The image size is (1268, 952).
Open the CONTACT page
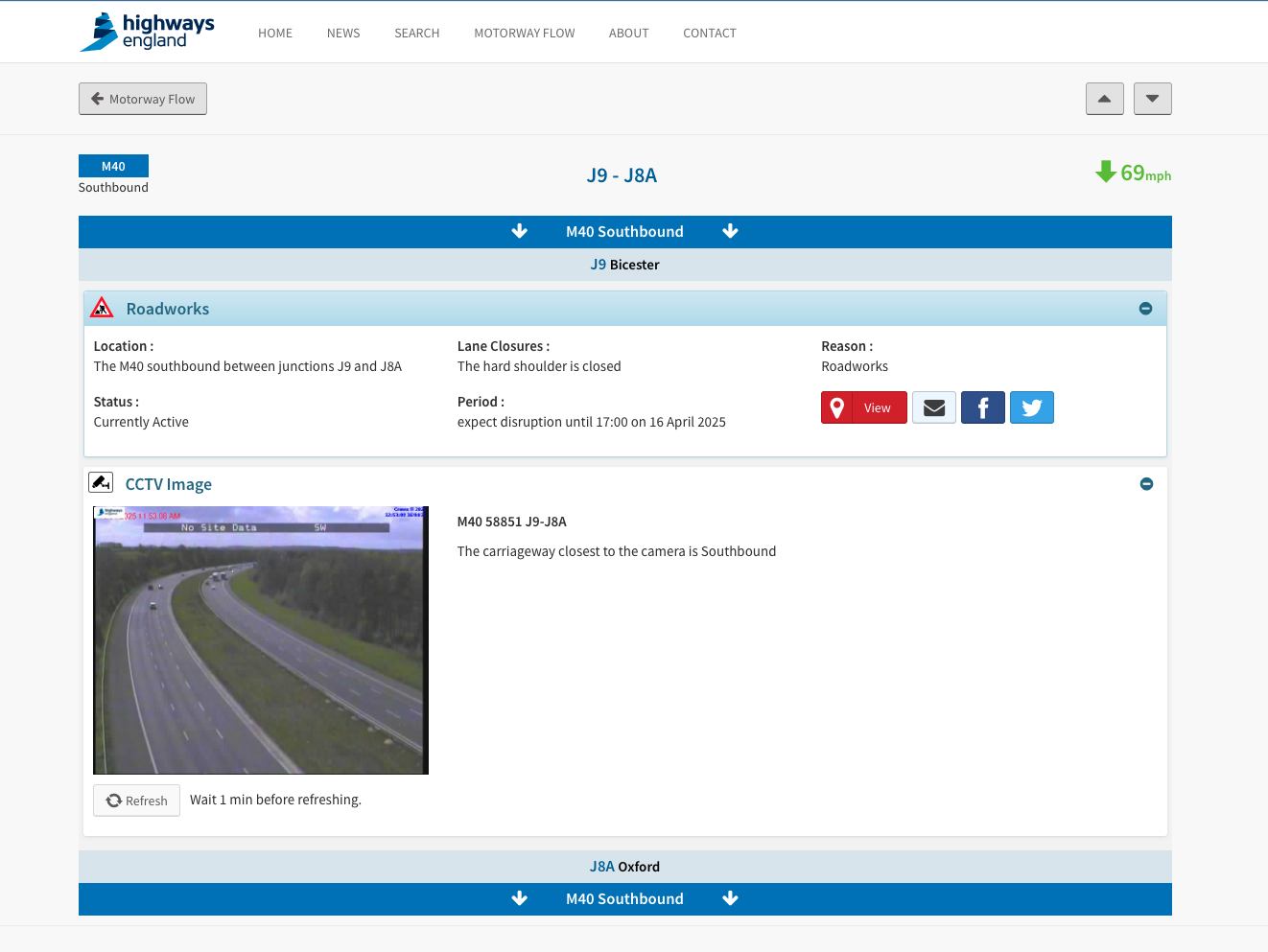(710, 33)
